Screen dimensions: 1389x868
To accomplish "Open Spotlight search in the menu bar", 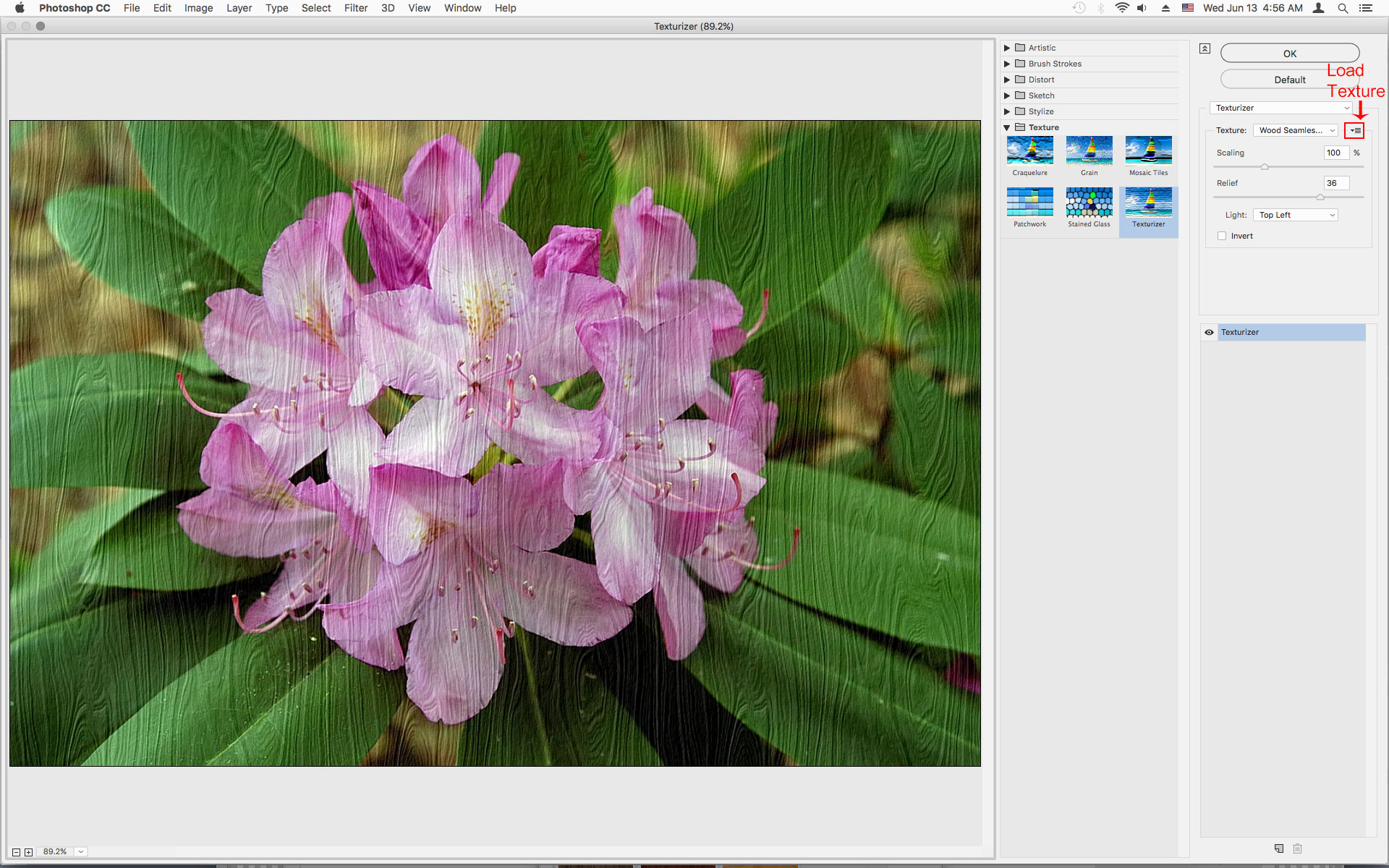I will point(1342,8).
